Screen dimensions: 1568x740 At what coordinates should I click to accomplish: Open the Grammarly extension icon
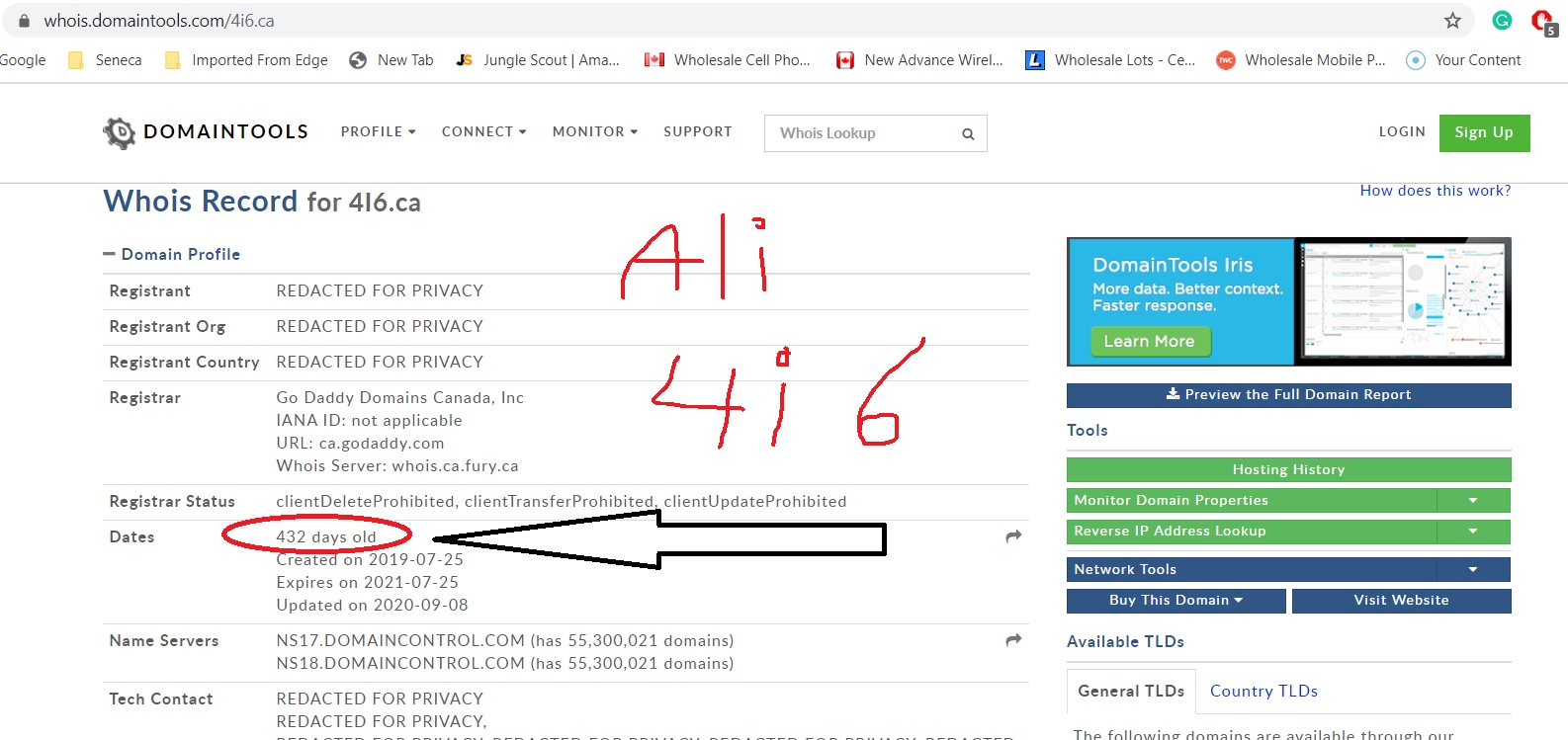coord(1502,20)
